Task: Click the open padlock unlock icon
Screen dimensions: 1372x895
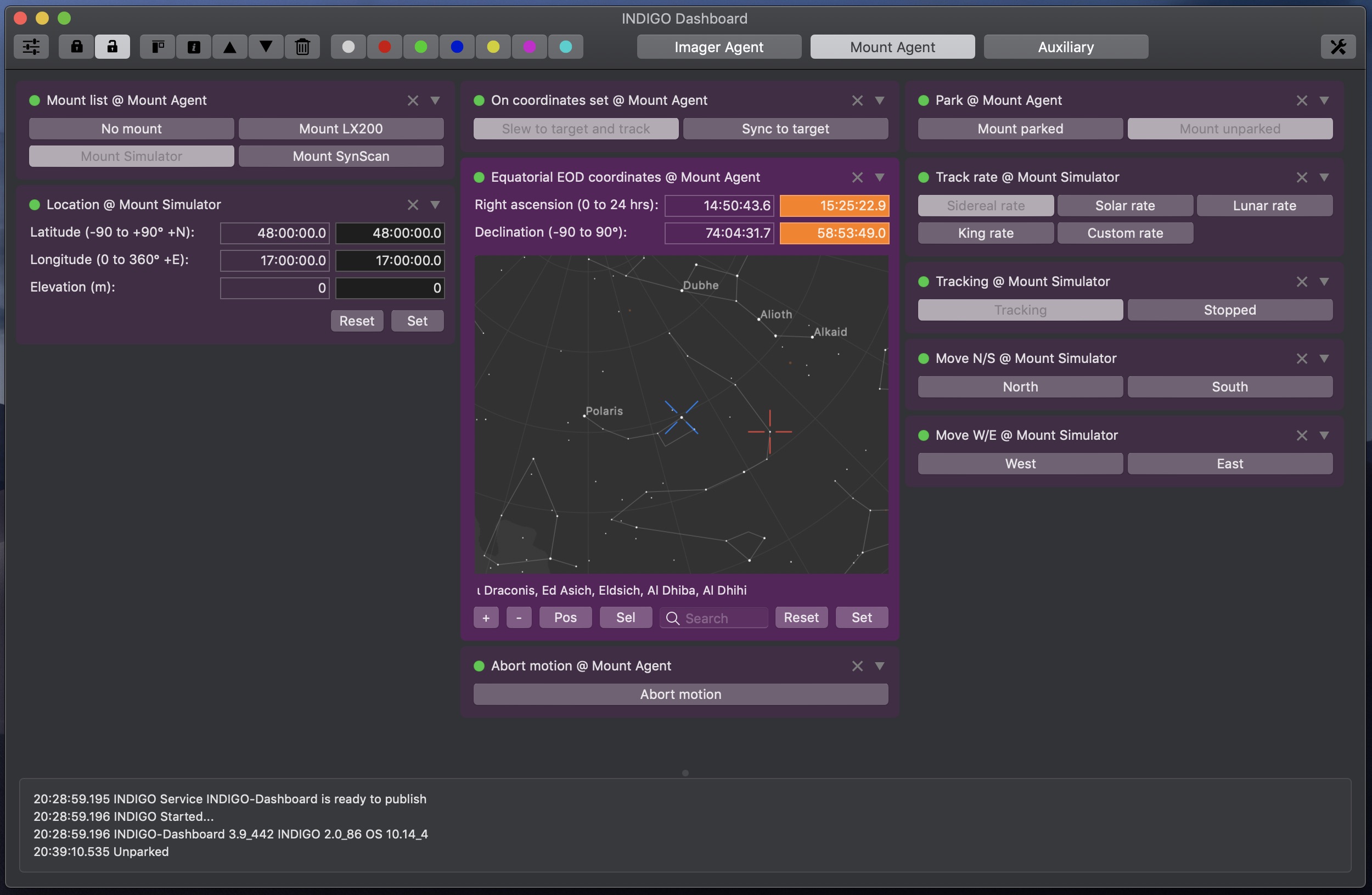Action: (113, 47)
